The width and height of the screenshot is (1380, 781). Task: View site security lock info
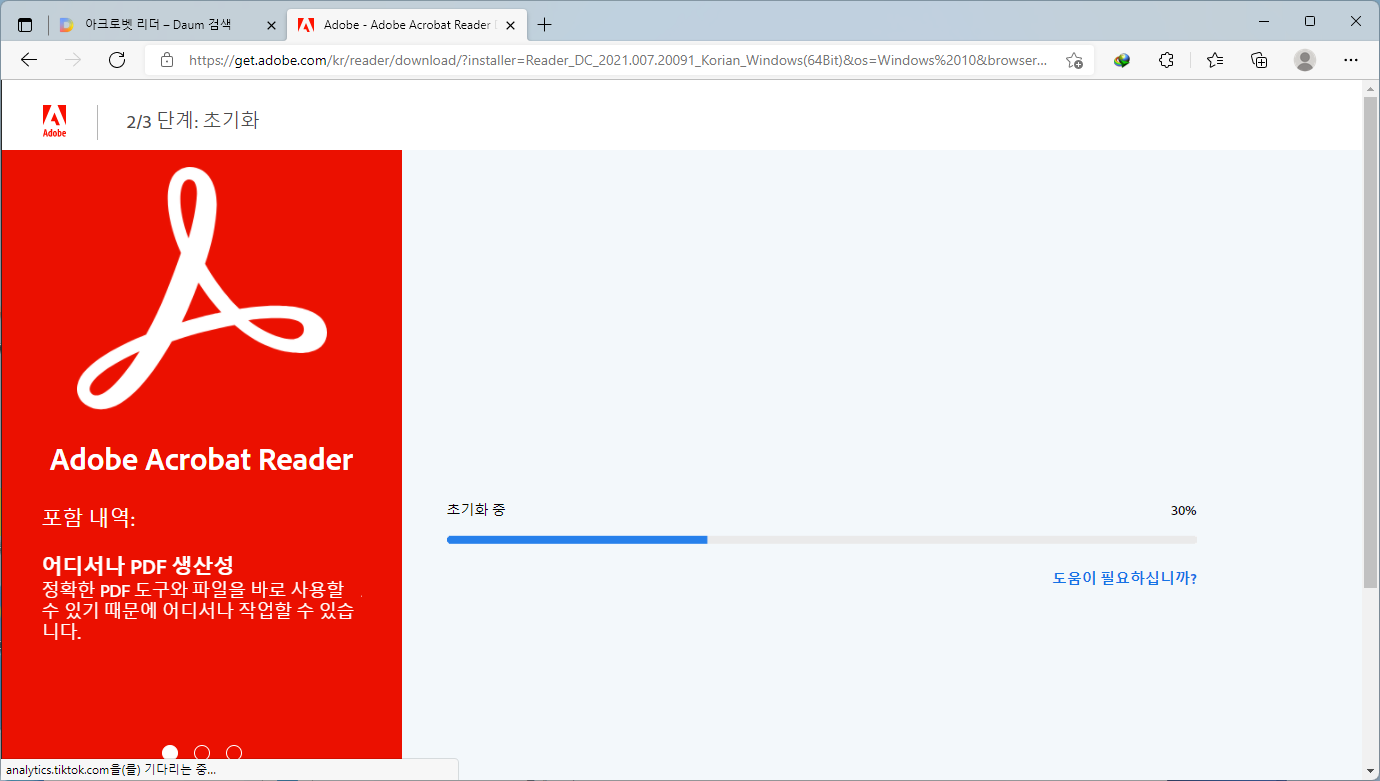[x=167, y=60]
